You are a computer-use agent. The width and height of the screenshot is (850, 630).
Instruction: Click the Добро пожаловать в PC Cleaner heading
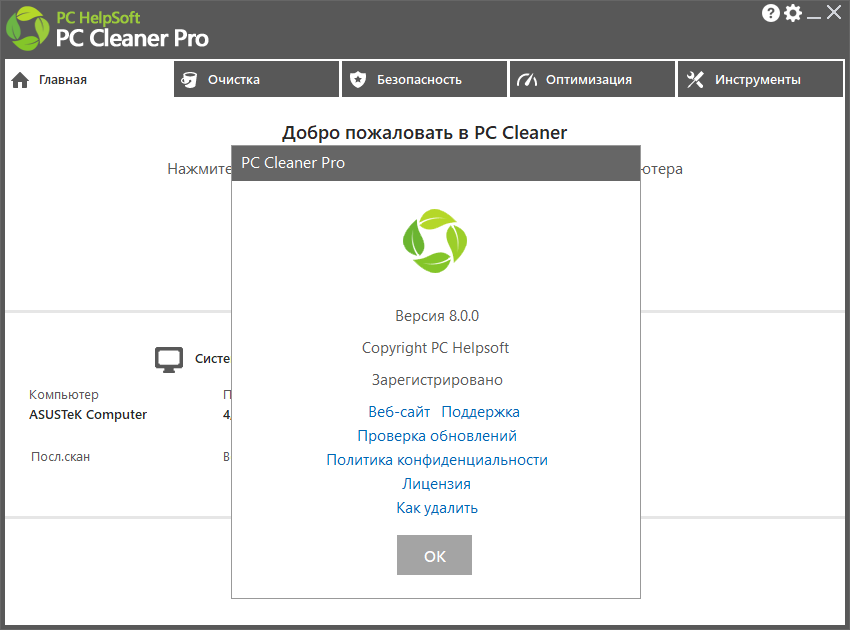point(424,133)
